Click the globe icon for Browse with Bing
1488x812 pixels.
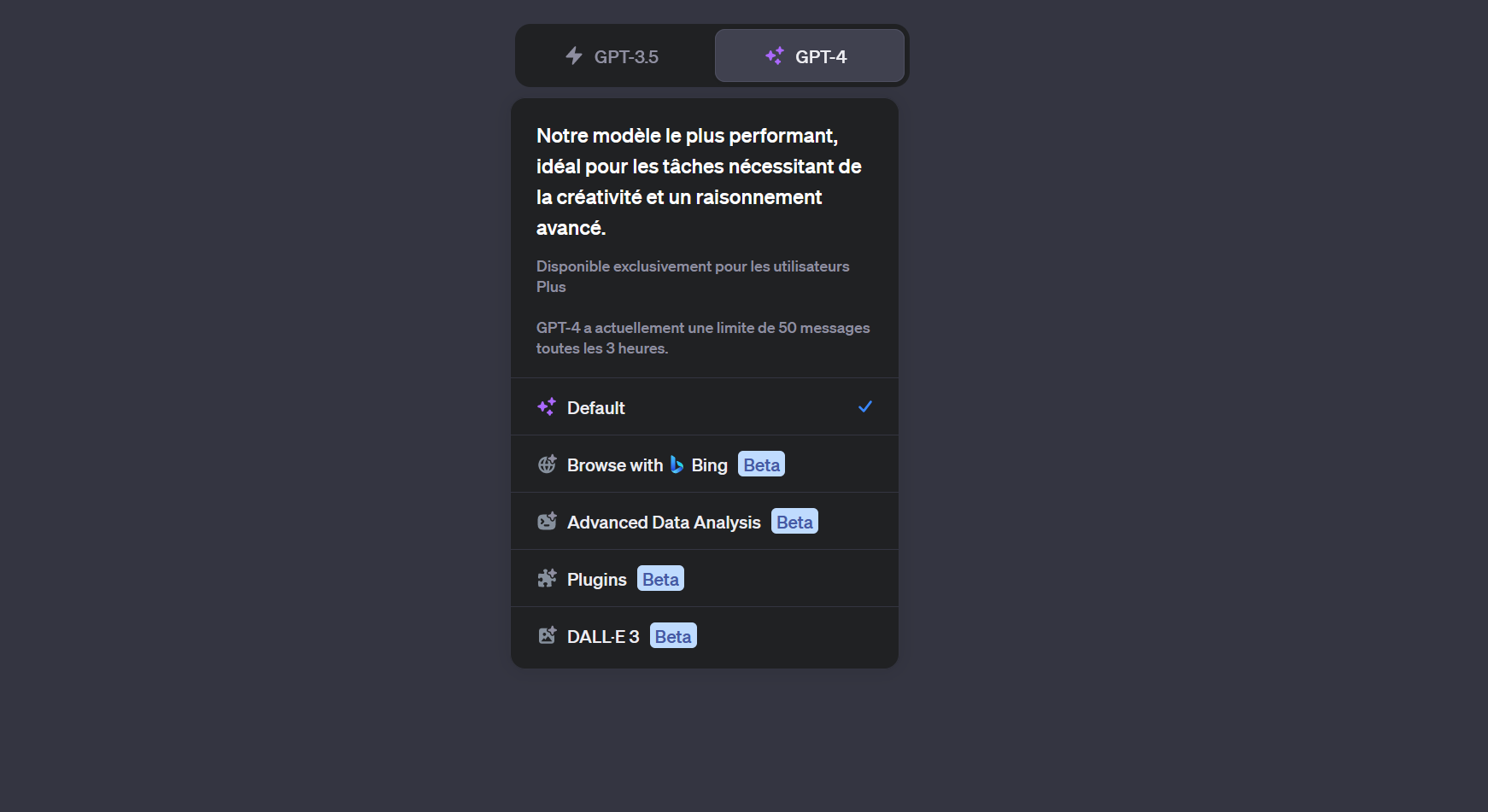(547, 464)
